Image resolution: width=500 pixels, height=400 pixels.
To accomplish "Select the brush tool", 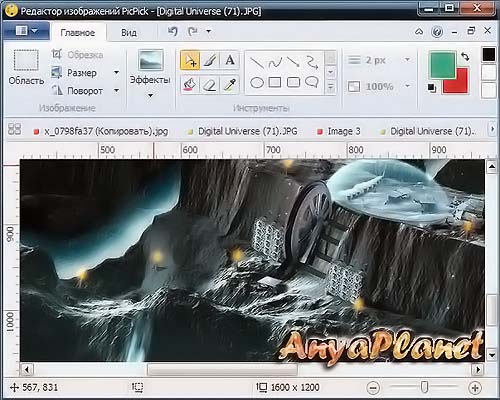I will pyautogui.click(x=210, y=60).
